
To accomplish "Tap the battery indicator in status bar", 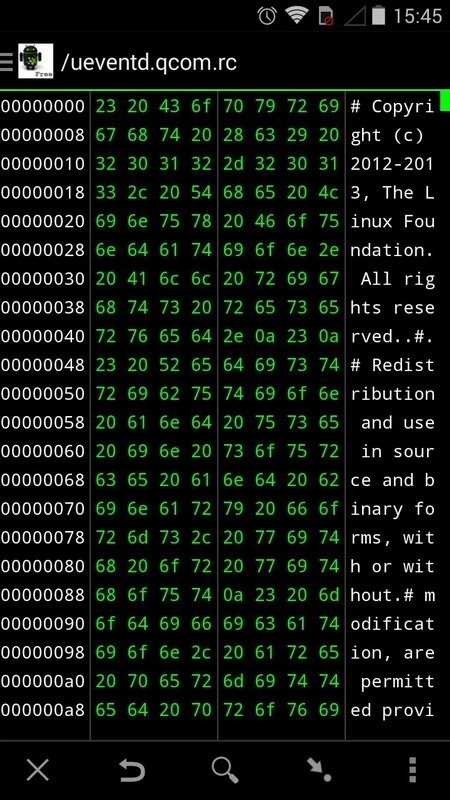I will [x=378, y=15].
